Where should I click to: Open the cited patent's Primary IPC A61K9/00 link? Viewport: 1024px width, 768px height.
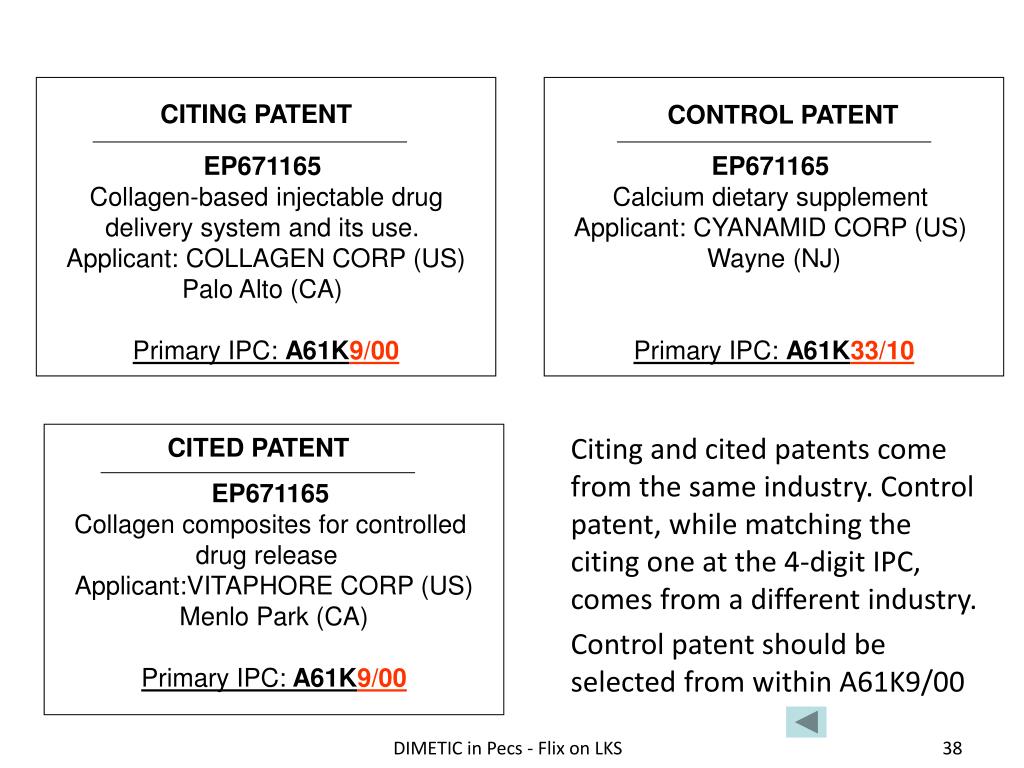274,678
